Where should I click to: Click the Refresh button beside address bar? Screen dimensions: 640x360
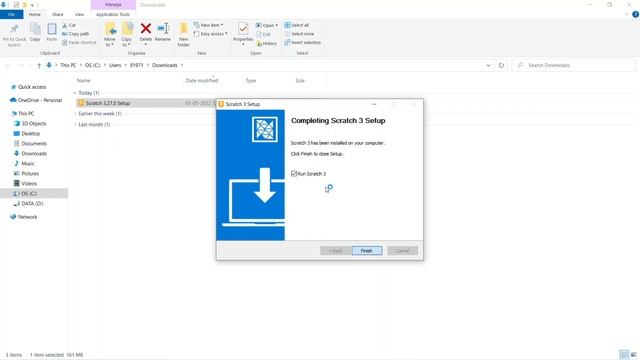click(501, 65)
